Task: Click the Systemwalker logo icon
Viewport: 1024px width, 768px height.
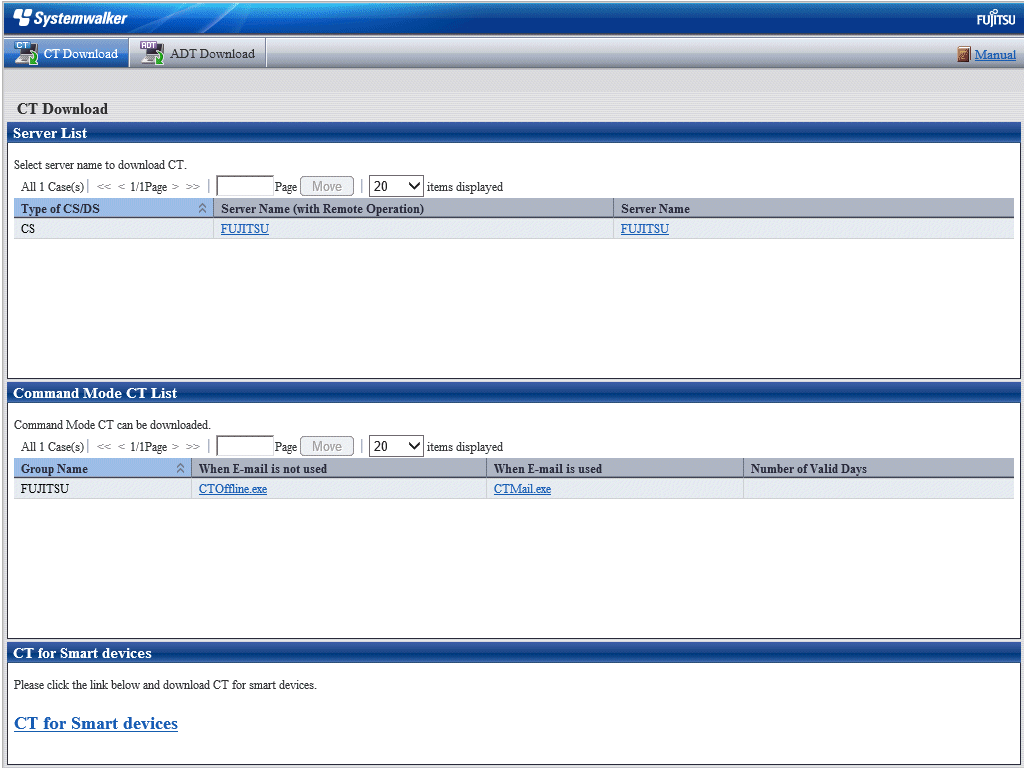Action: click(x=22, y=18)
